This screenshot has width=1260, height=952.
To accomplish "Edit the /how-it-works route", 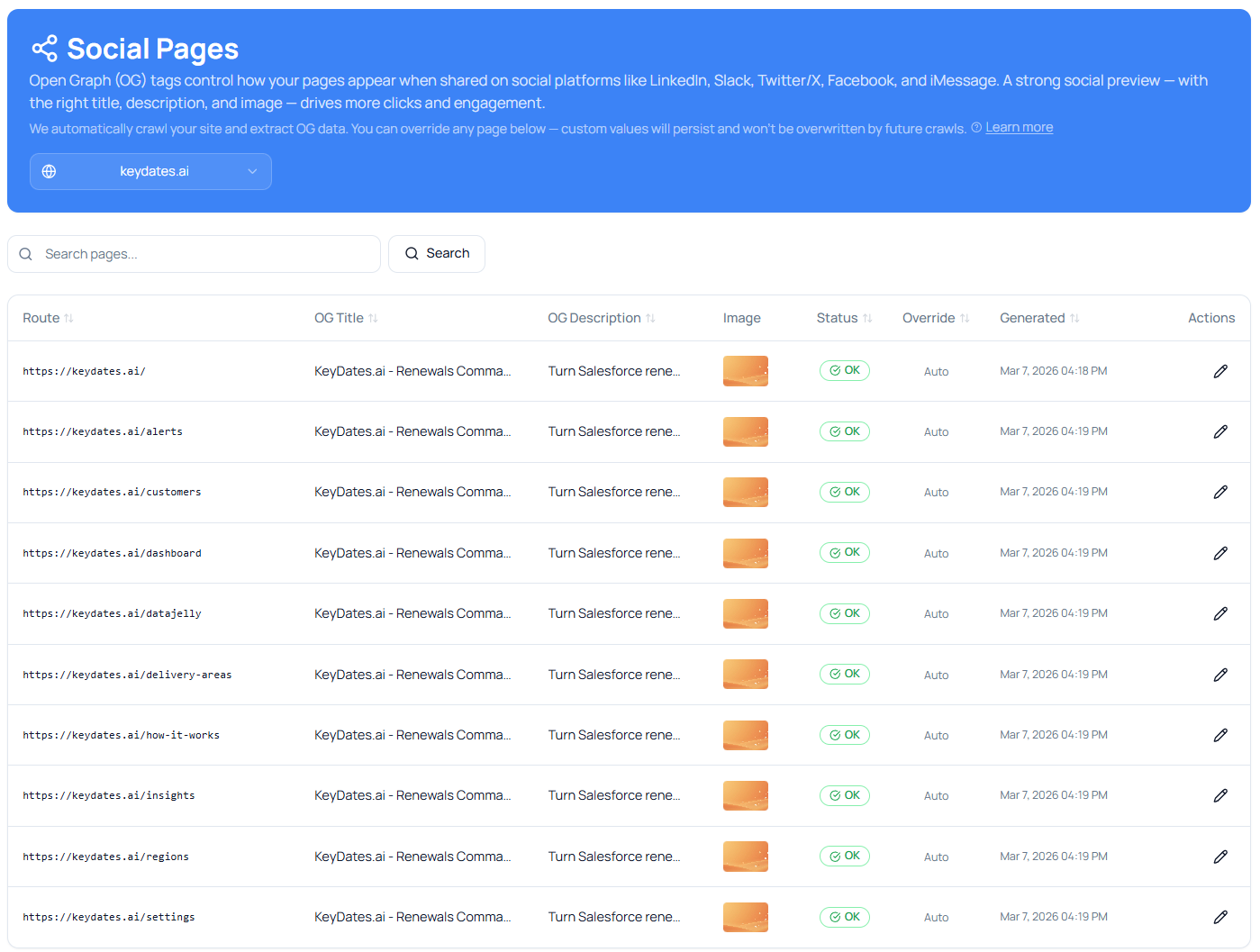I will pos(1220,735).
